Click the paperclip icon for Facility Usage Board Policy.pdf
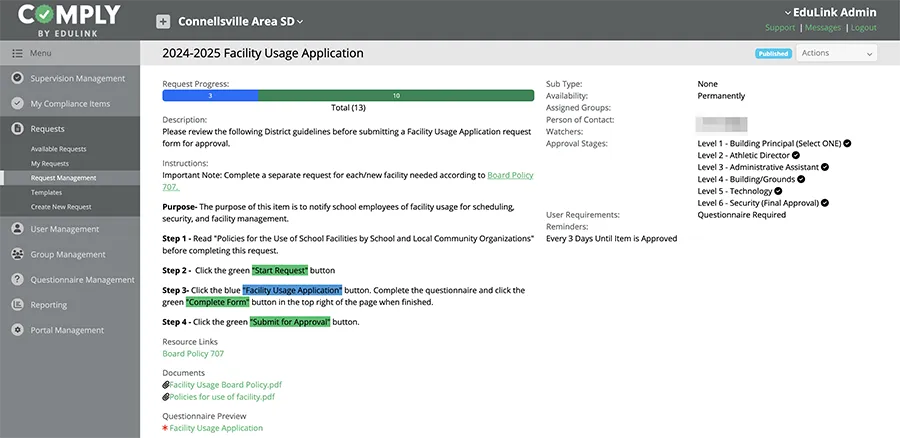Image resolution: width=900 pixels, height=438 pixels. pyautogui.click(x=166, y=385)
